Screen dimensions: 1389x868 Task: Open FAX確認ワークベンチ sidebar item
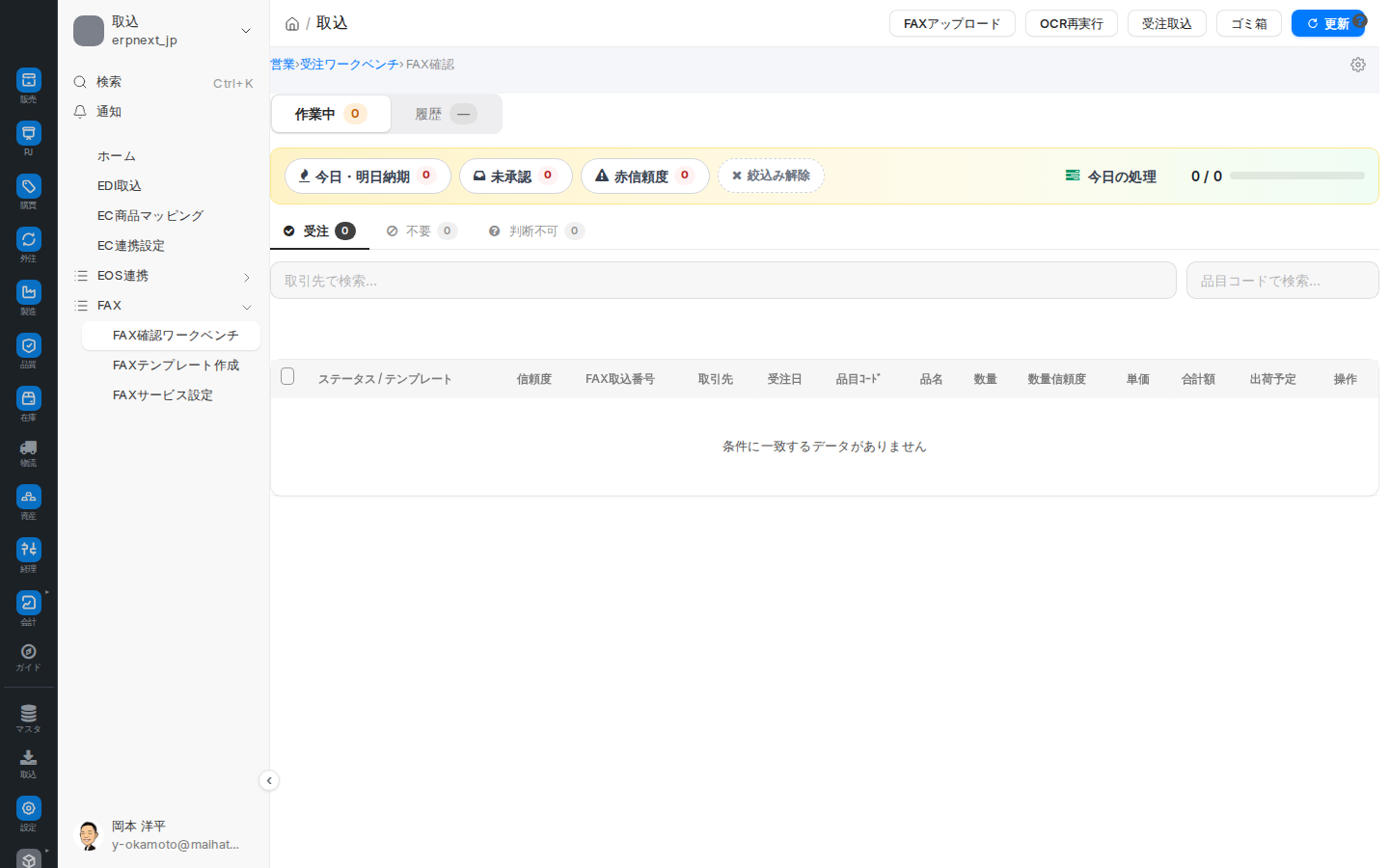(171, 336)
